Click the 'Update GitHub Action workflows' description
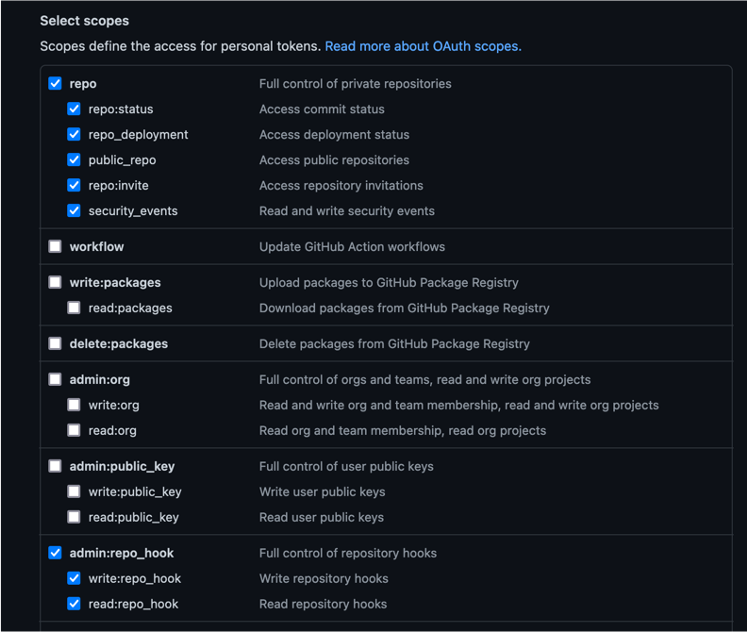This screenshot has width=747, height=633. click(352, 247)
